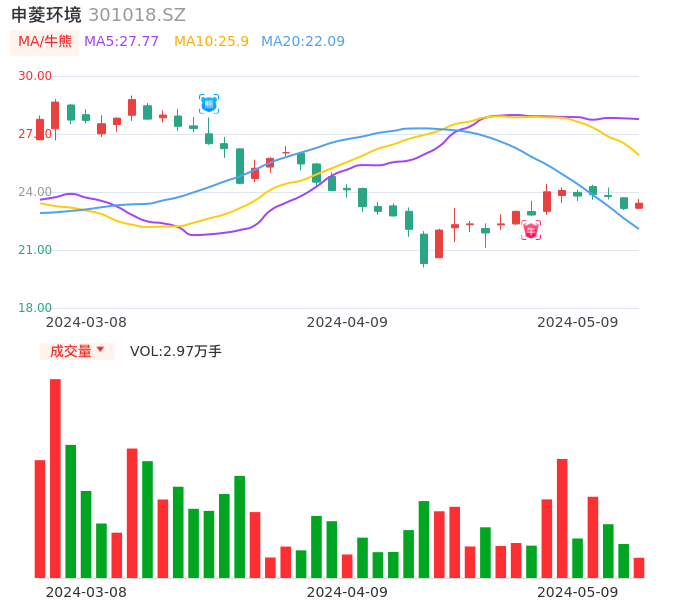Click the red dropdown triangle beside 成交量

[x=100, y=350]
